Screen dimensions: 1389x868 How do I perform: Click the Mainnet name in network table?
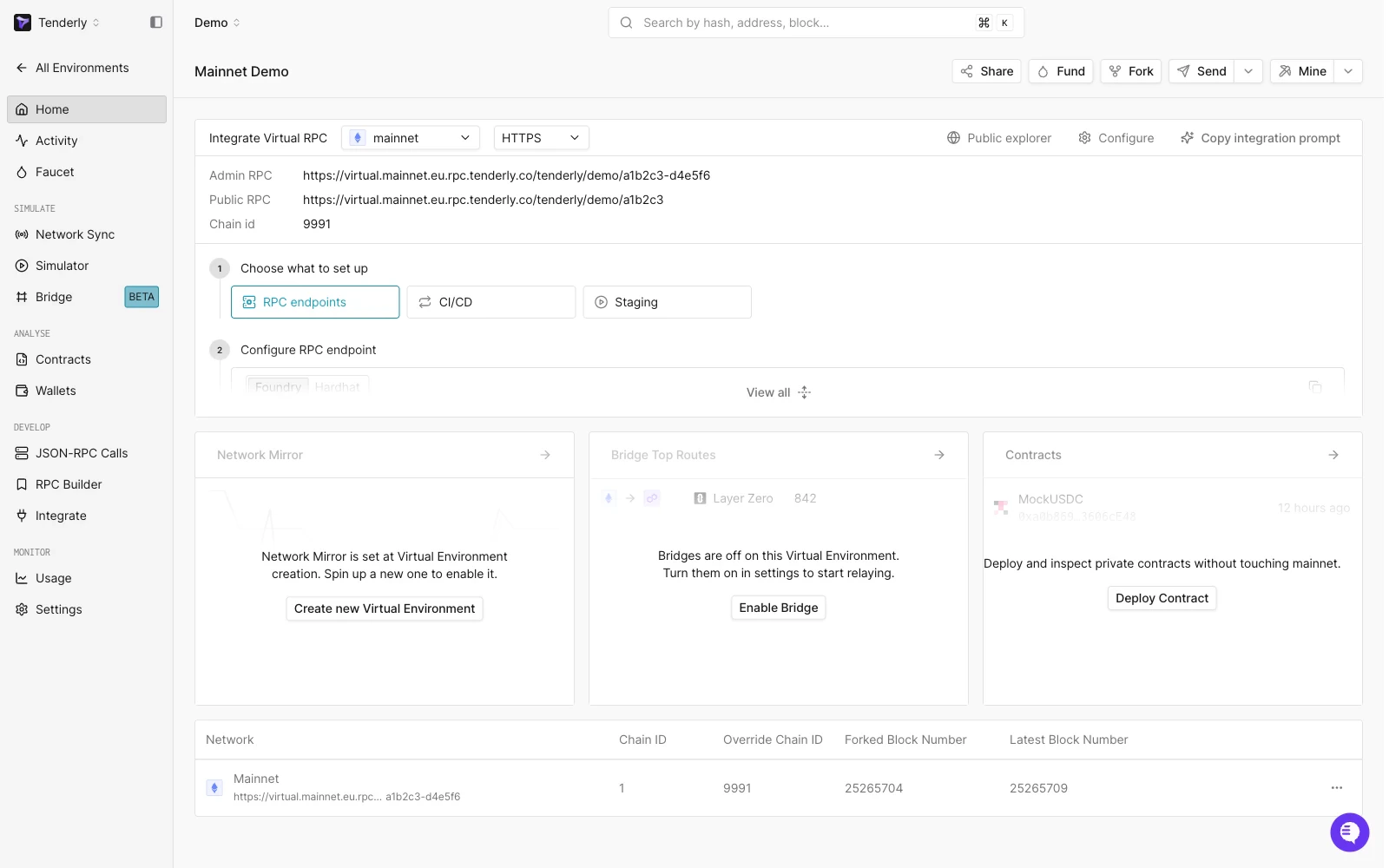tap(256, 779)
